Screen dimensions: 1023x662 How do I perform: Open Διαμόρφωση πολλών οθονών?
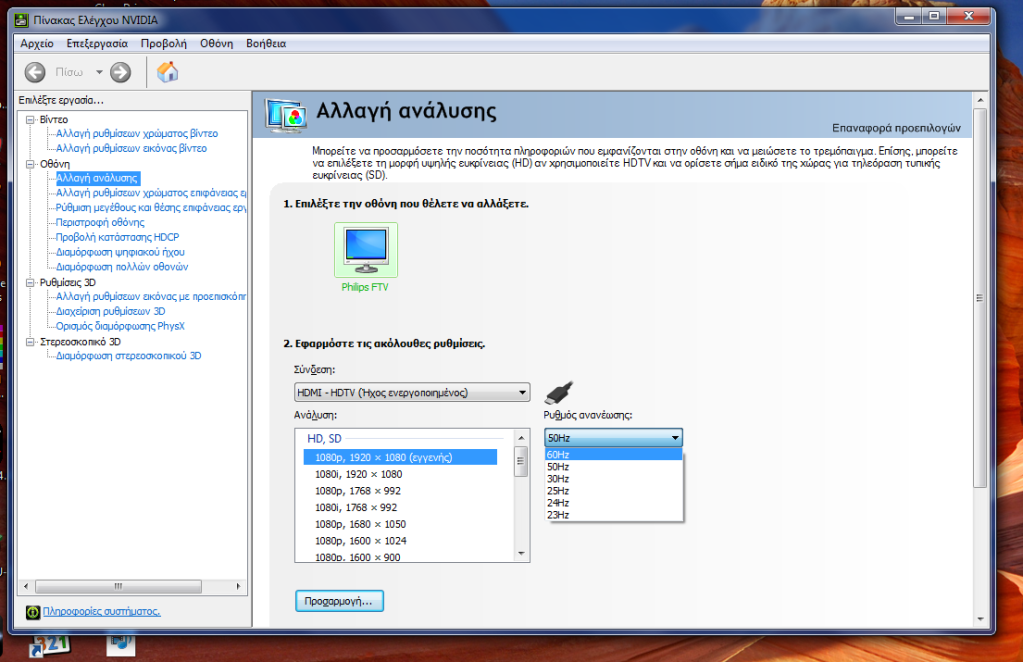coord(122,267)
